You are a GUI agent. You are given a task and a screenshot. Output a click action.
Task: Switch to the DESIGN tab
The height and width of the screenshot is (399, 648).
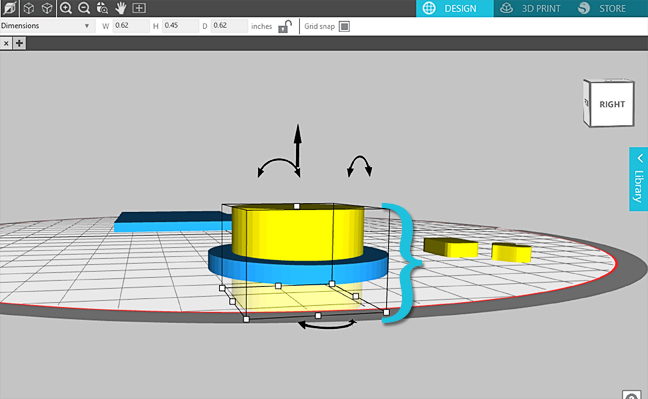(455, 8)
